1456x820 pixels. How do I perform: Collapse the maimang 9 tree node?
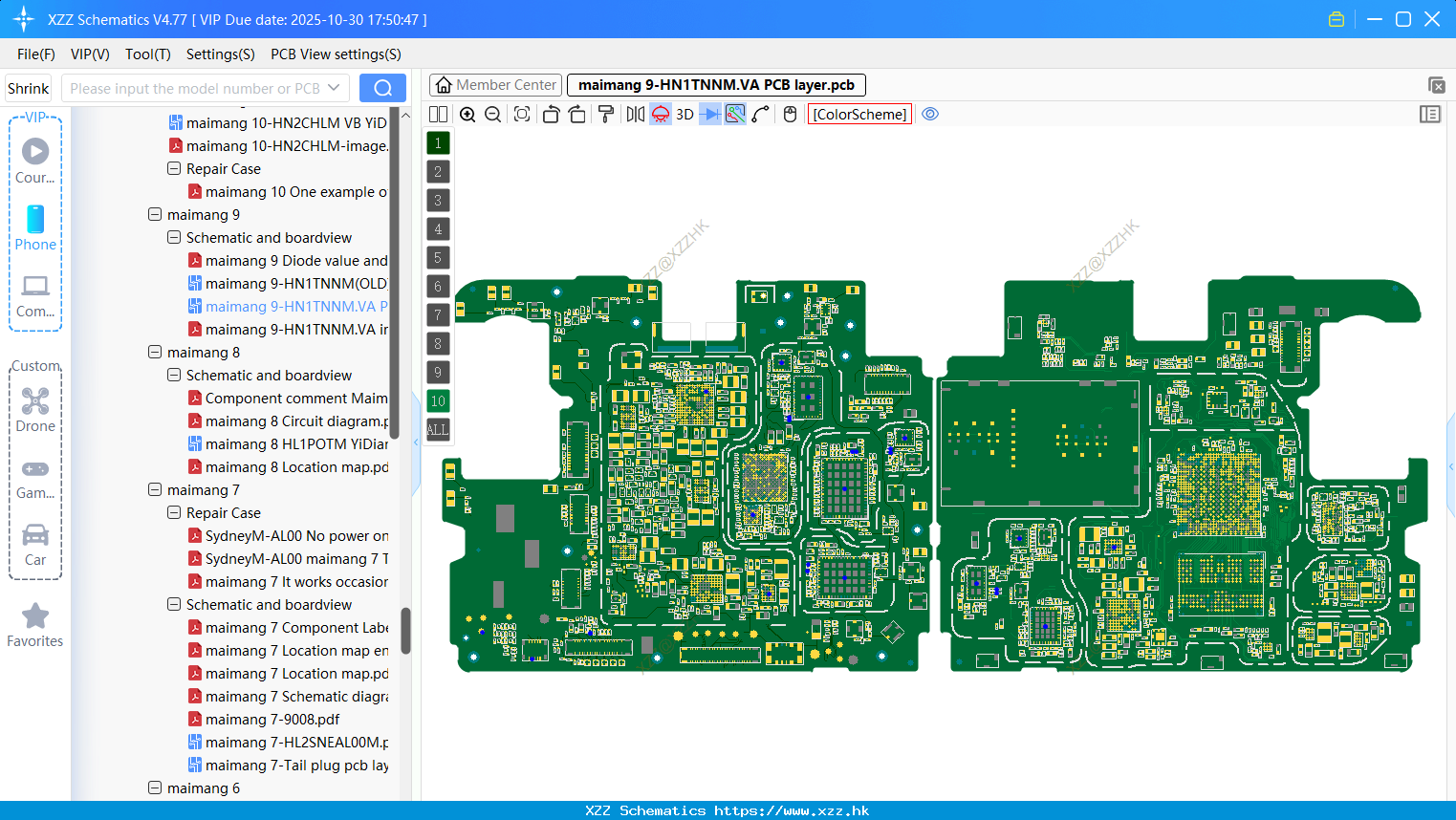154,214
